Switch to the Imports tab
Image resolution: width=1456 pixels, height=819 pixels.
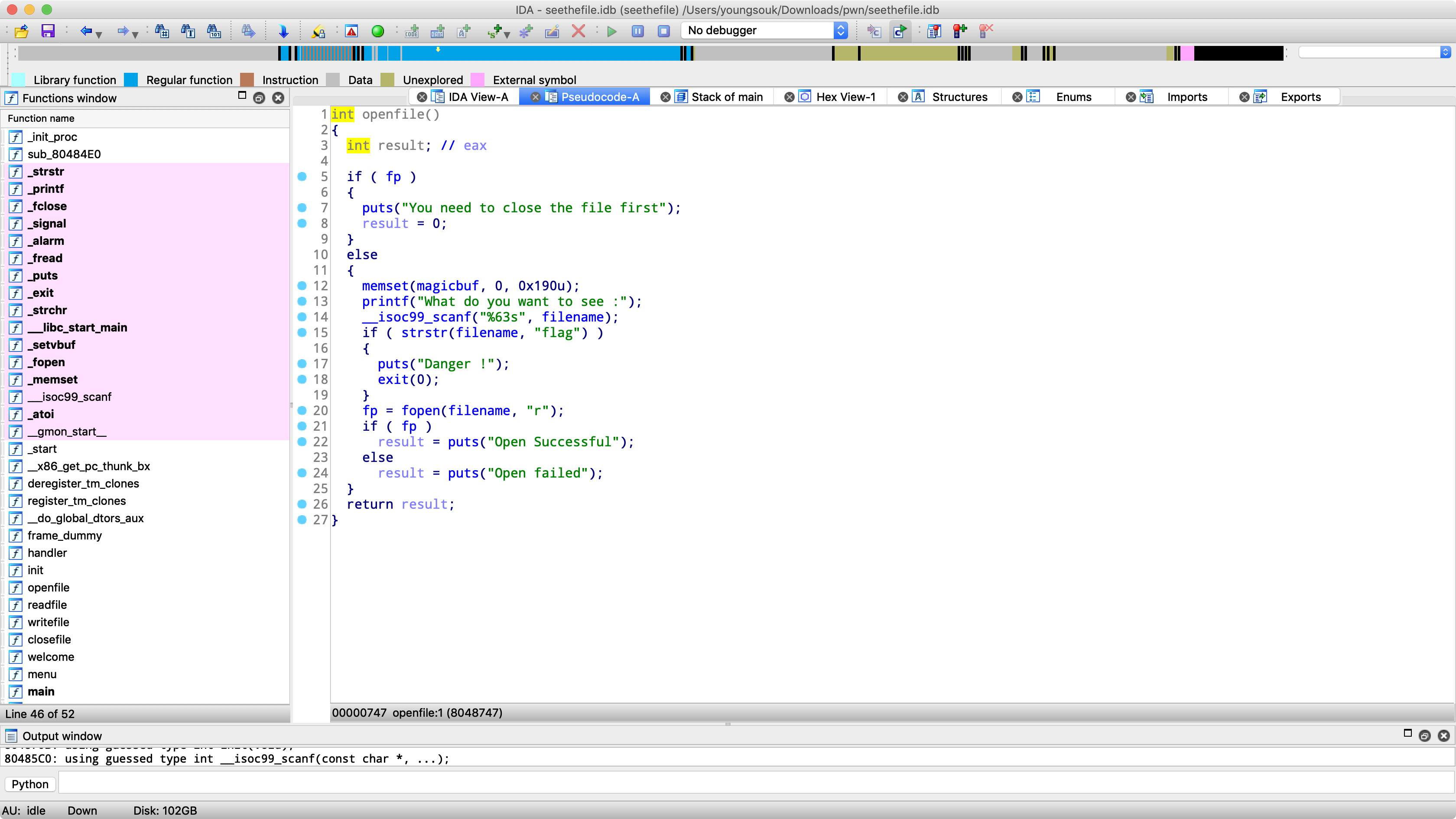click(1187, 97)
